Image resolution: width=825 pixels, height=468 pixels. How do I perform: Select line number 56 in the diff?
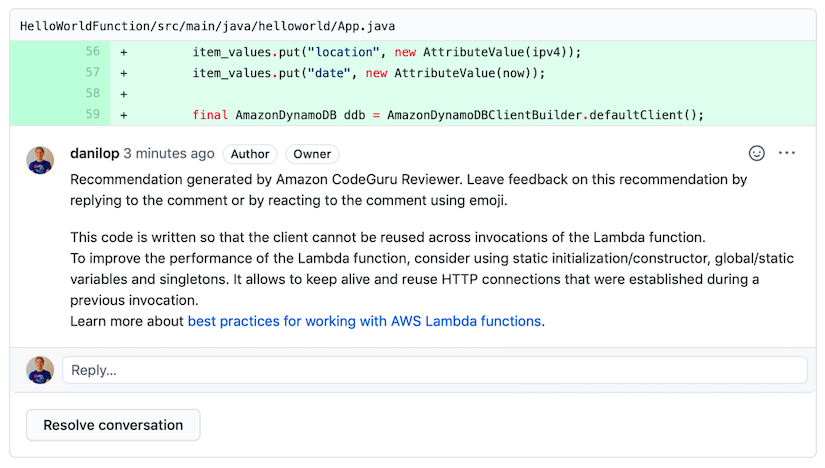click(93, 51)
